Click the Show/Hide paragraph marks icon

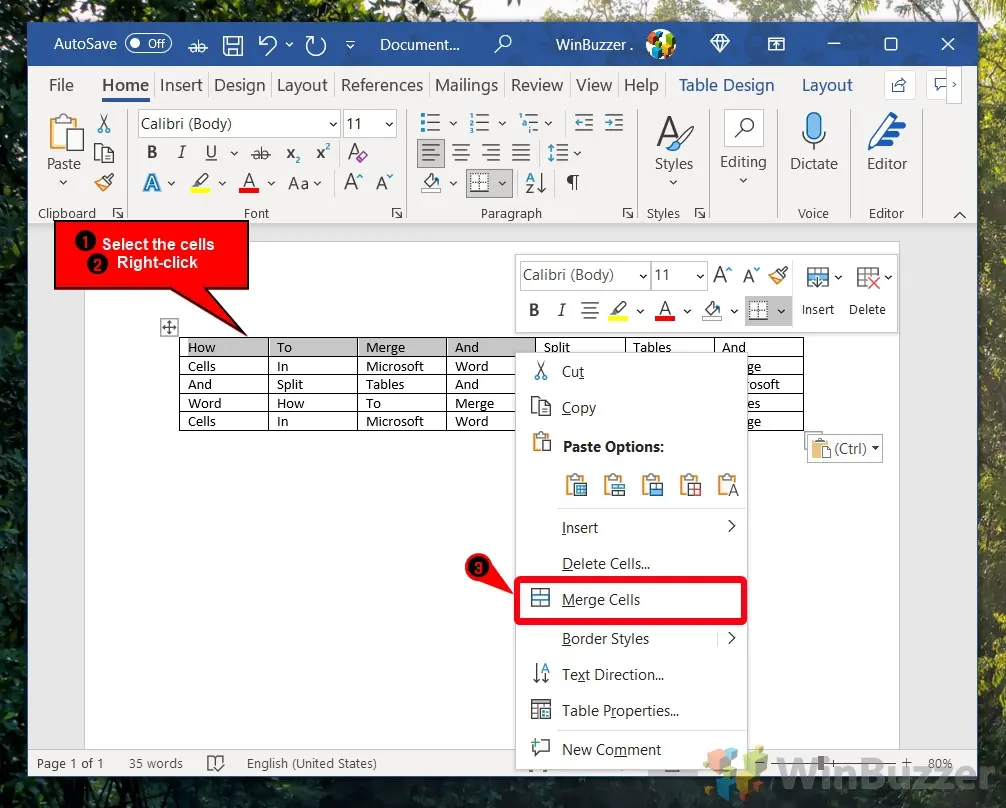(x=573, y=182)
